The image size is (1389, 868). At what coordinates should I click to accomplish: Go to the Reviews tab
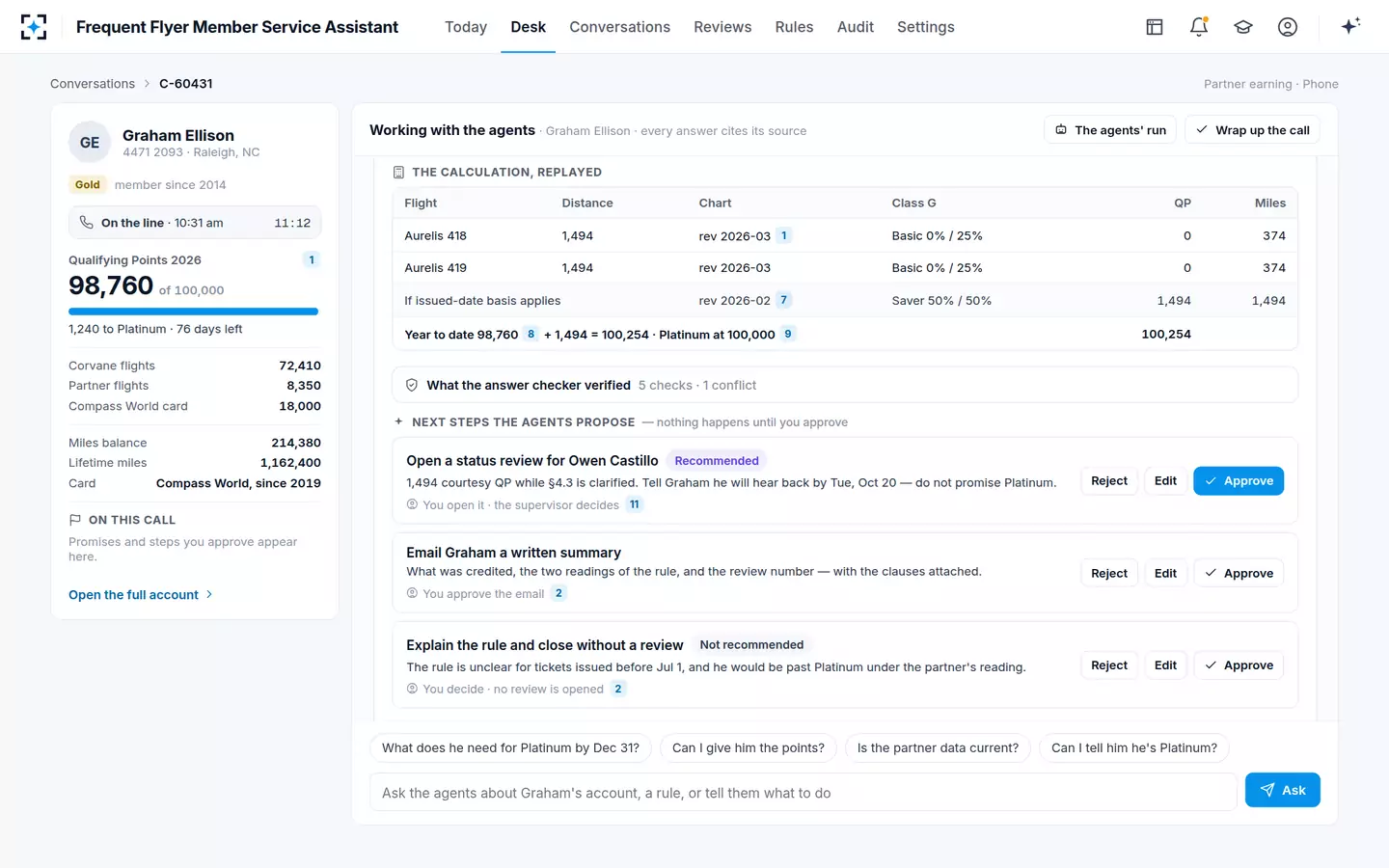(722, 27)
